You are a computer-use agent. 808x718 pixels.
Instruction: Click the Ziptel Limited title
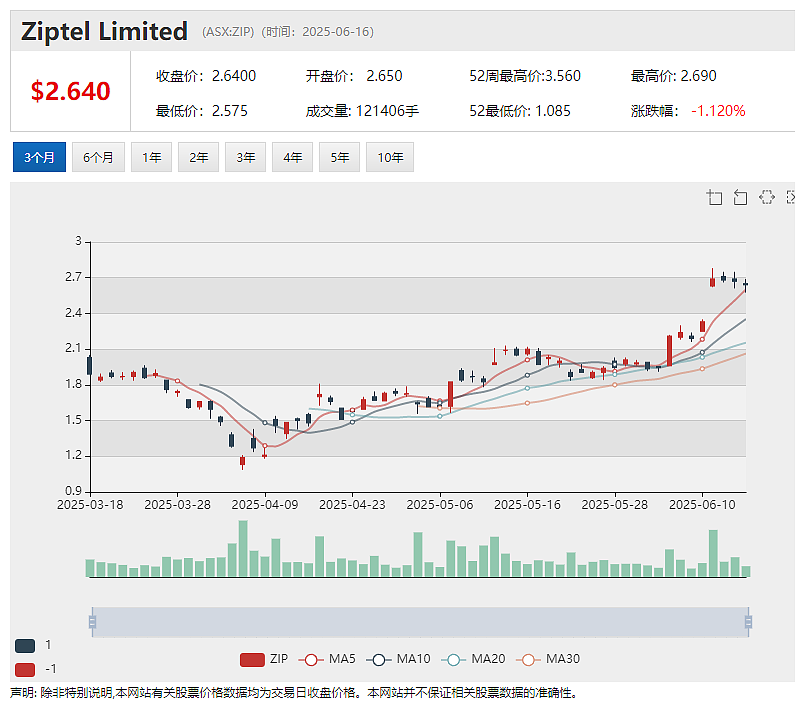point(104,31)
